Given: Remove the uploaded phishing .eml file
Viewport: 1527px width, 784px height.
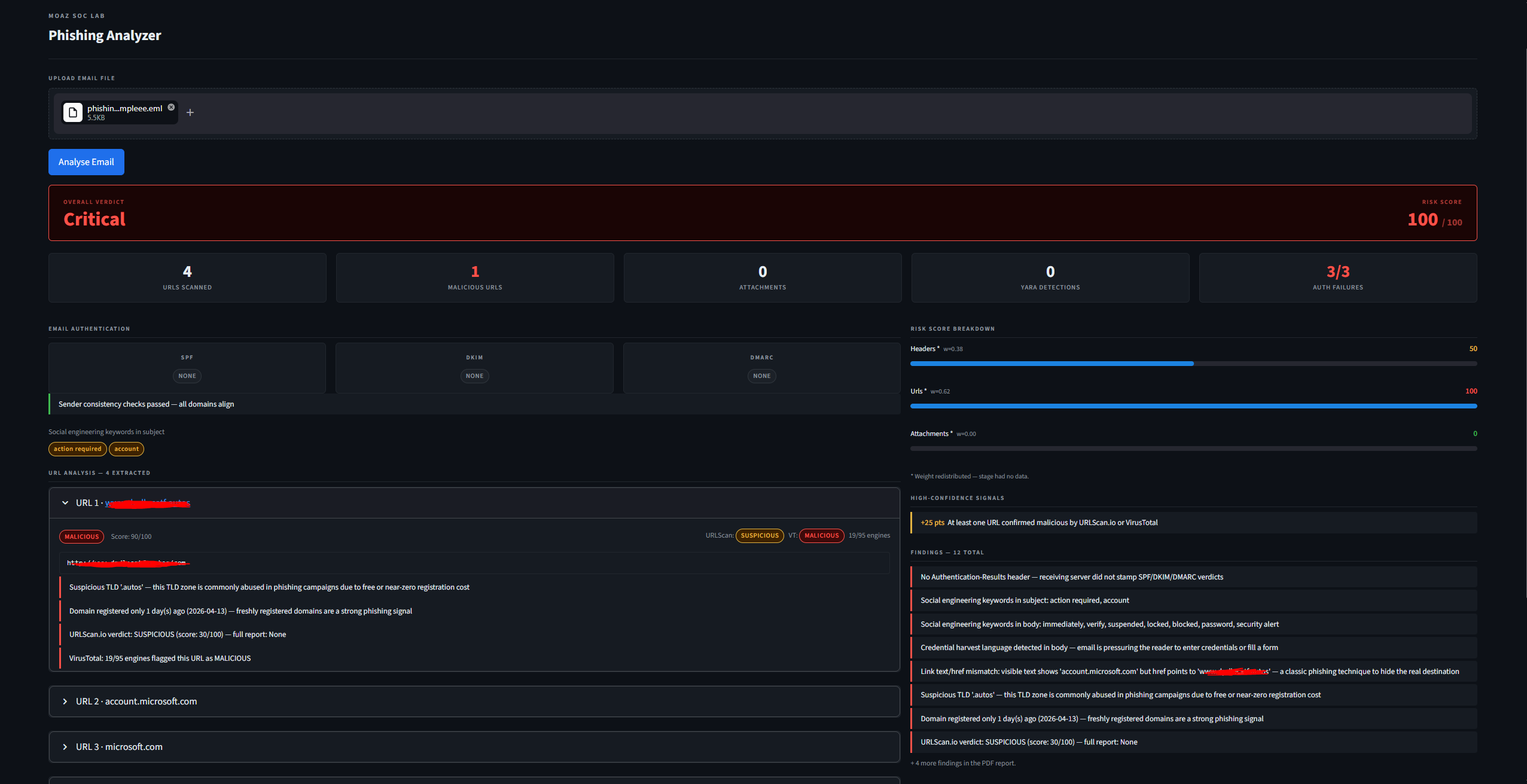Looking at the screenshot, I should tap(171, 107).
